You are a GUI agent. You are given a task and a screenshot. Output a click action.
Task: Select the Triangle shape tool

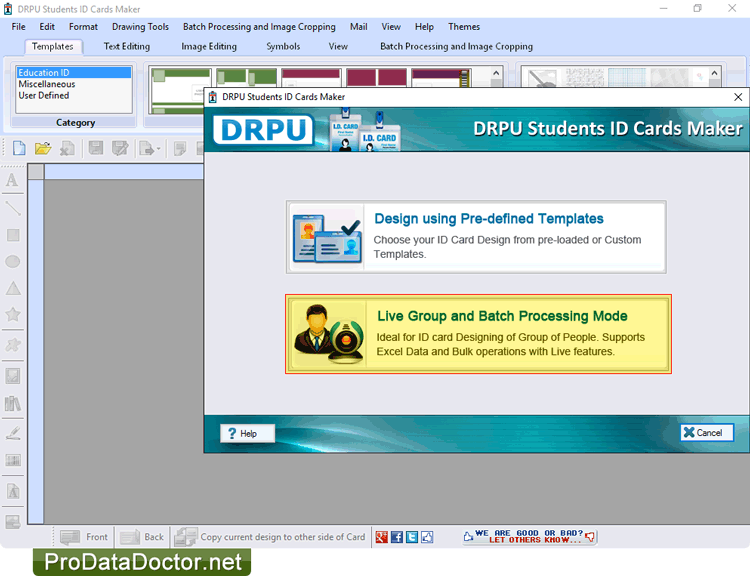[12, 288]
